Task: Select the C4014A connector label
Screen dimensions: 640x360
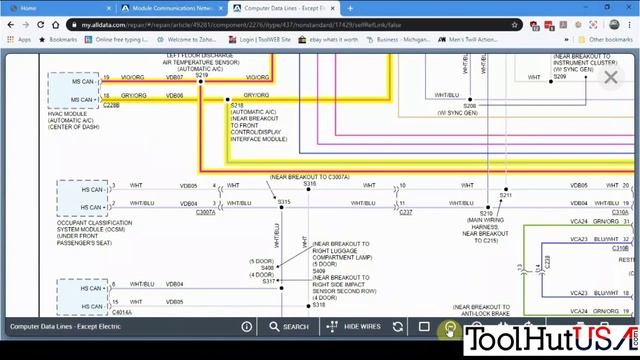Action: tap(122, 313)
